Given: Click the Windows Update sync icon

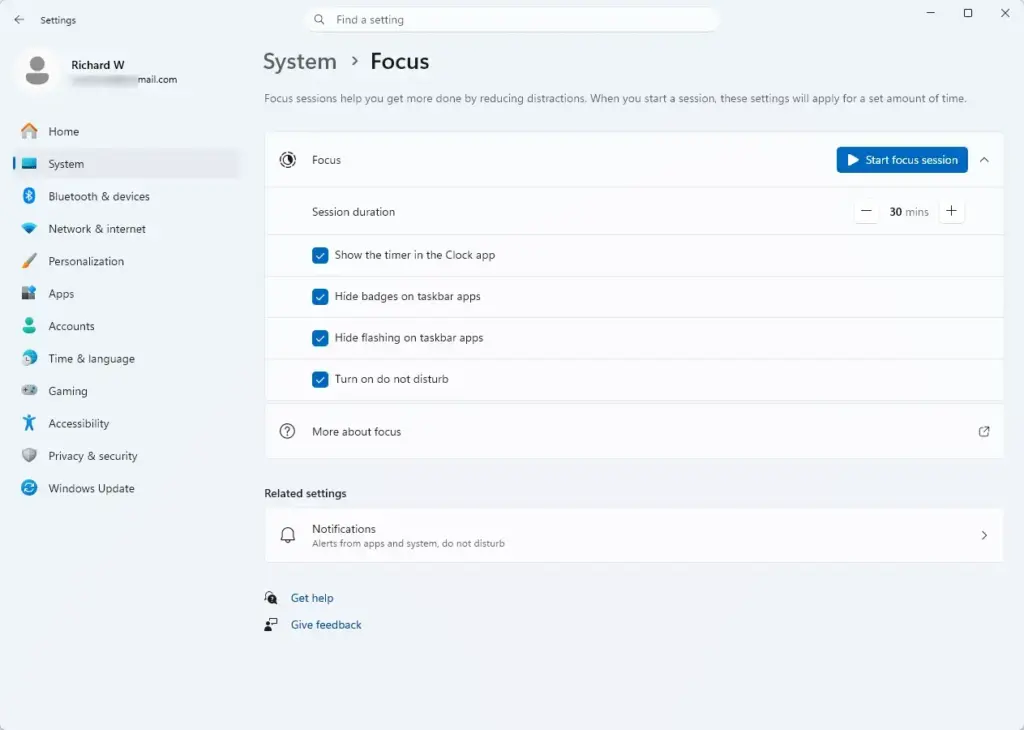Looking at the screenshot, I should coord(29,488).
